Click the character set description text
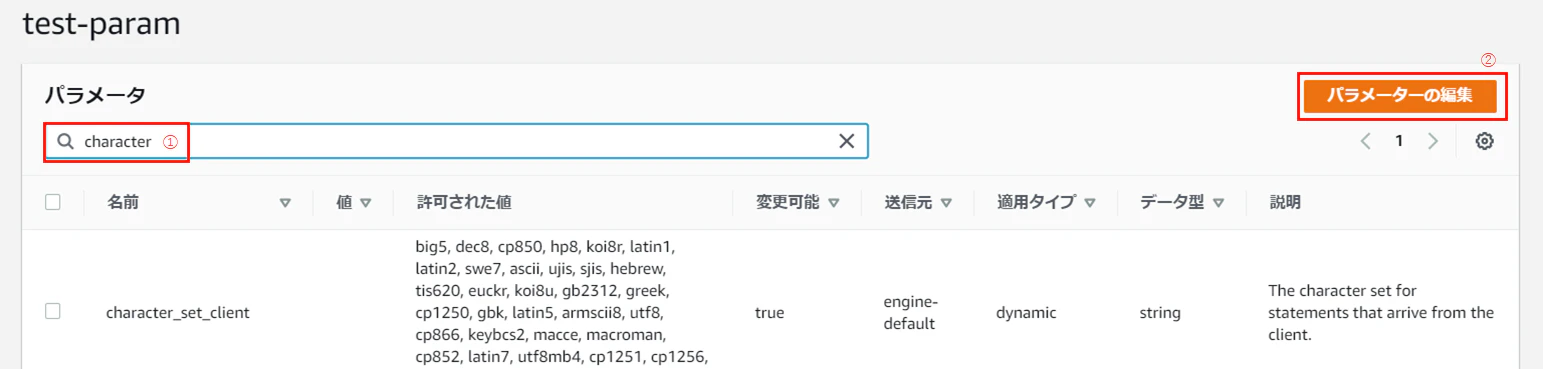Image resolution: width=1543 pixels, height=369 pixels. coord(1381,312)
